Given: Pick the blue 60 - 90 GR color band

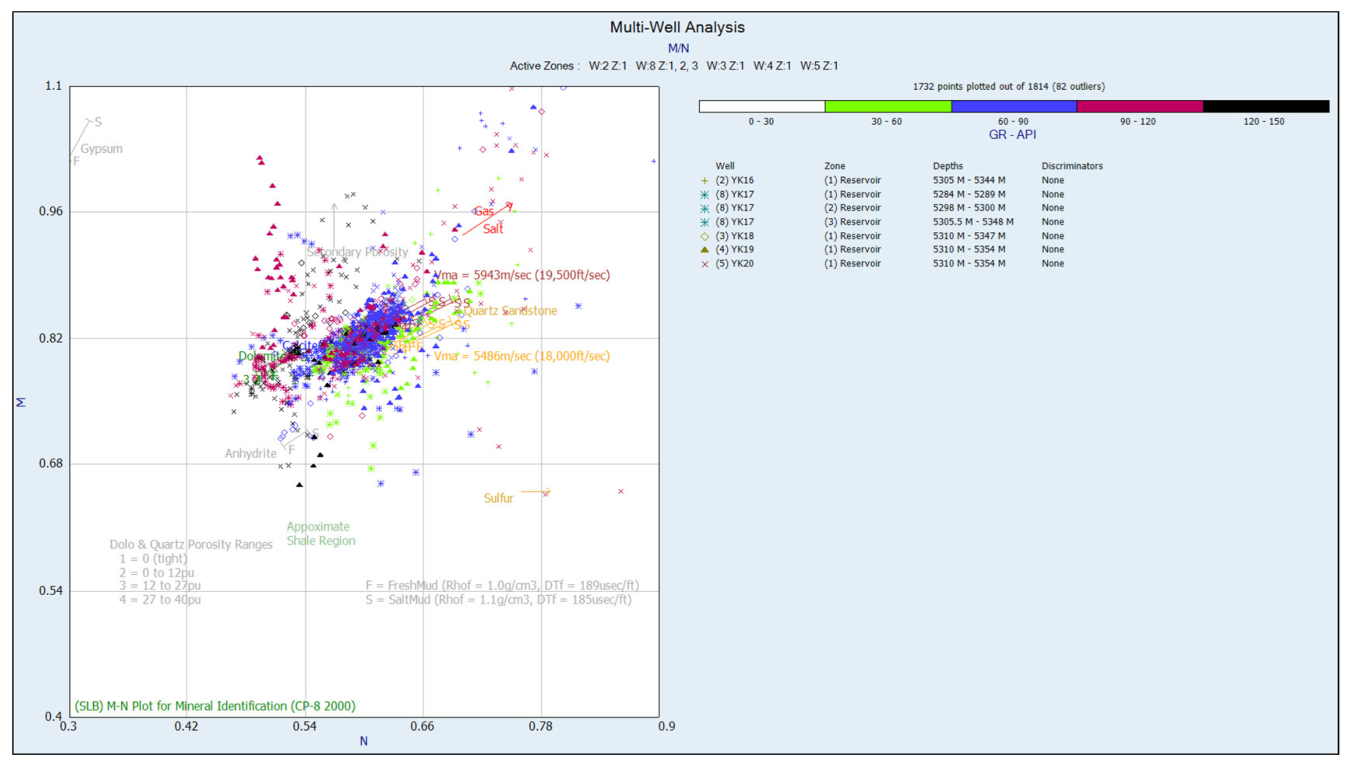Looking at the screenshot, I should [x=1014, y=106].
